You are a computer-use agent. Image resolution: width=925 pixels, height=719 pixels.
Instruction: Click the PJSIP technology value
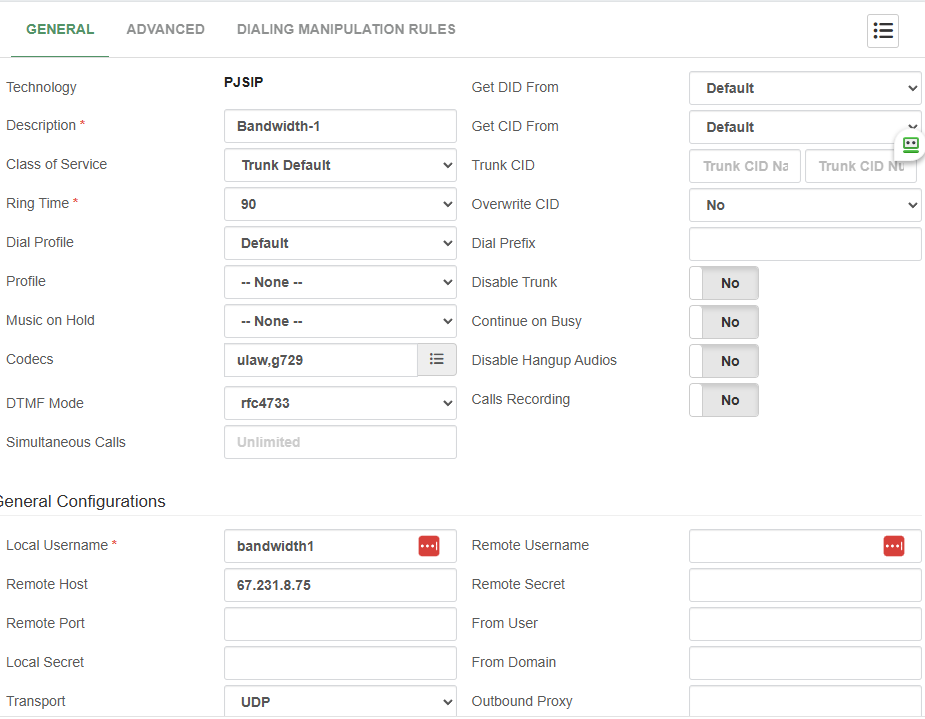click(x=244, y=82)
